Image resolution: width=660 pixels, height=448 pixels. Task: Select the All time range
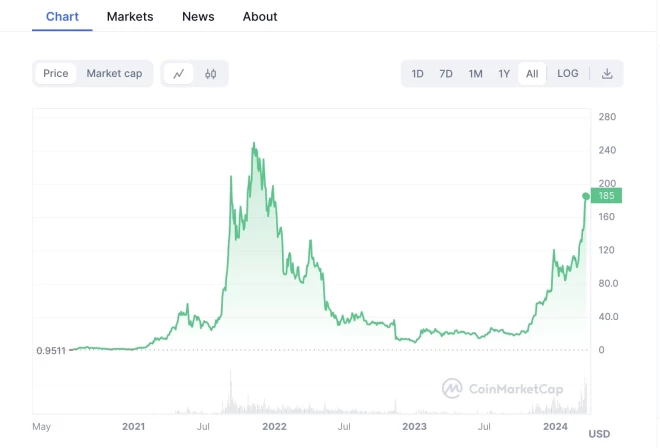point(532,74)
